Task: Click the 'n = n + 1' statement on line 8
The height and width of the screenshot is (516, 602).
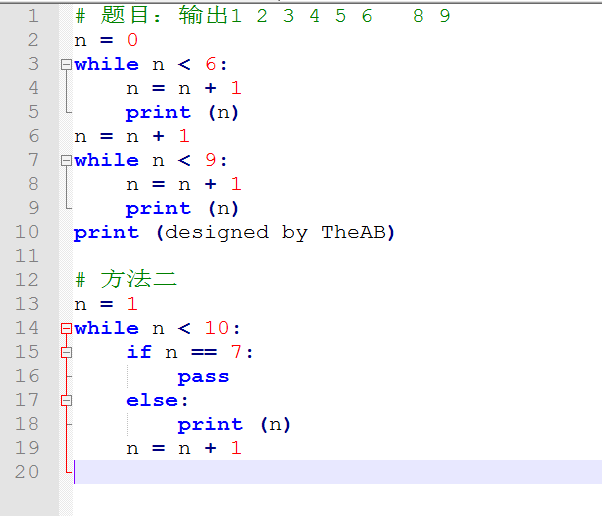Action: pos(184,184)
